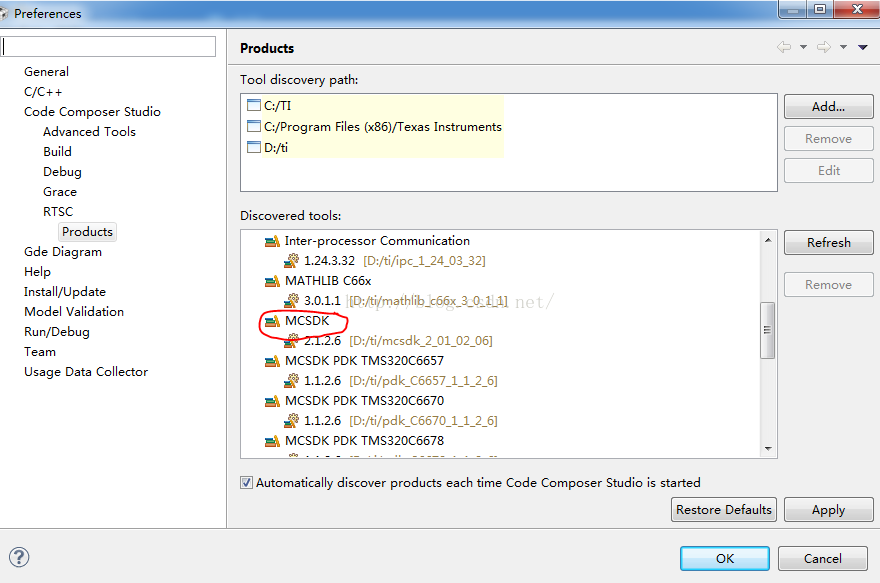Image resolution: width=880 pixels, height=583 pixels.
Task: Select version row '2.1.2.6'
Action: point(398,341)
